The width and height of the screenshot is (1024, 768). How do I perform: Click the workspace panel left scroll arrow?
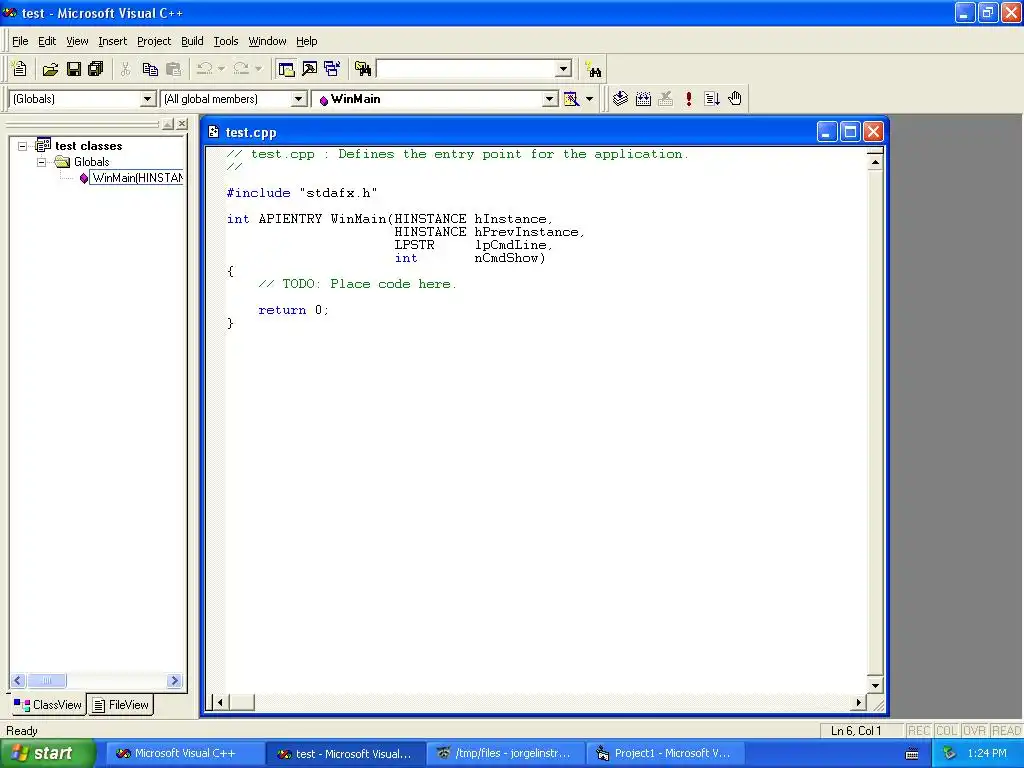18,680
